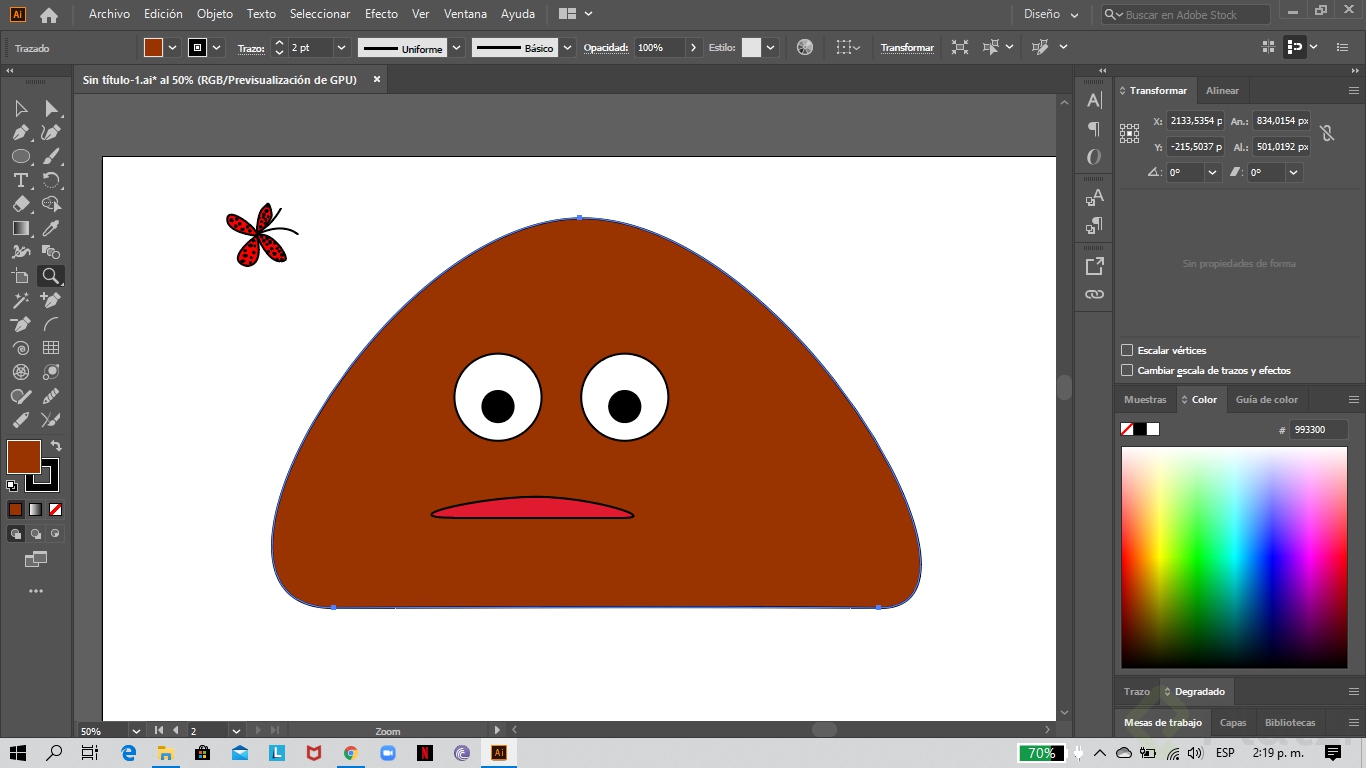1366x768 pixels.
Task: Open stroke color dropdown in control bar
Action: pyautogui.click(x=217, y=47)
